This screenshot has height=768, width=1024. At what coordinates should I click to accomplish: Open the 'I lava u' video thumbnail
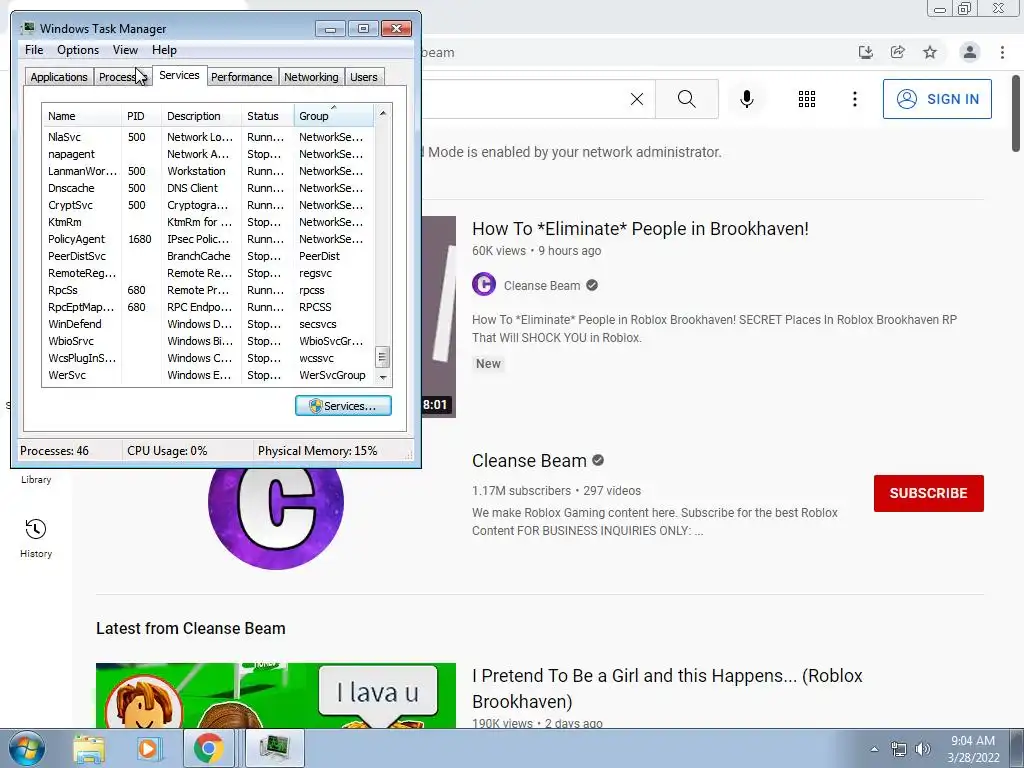click(x=276, y=696)
